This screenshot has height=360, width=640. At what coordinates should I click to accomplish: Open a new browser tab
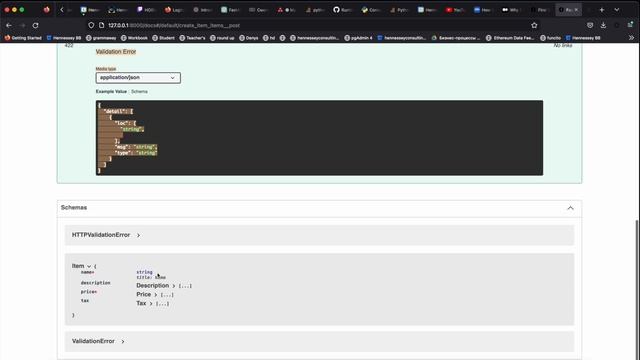[602, 10]
